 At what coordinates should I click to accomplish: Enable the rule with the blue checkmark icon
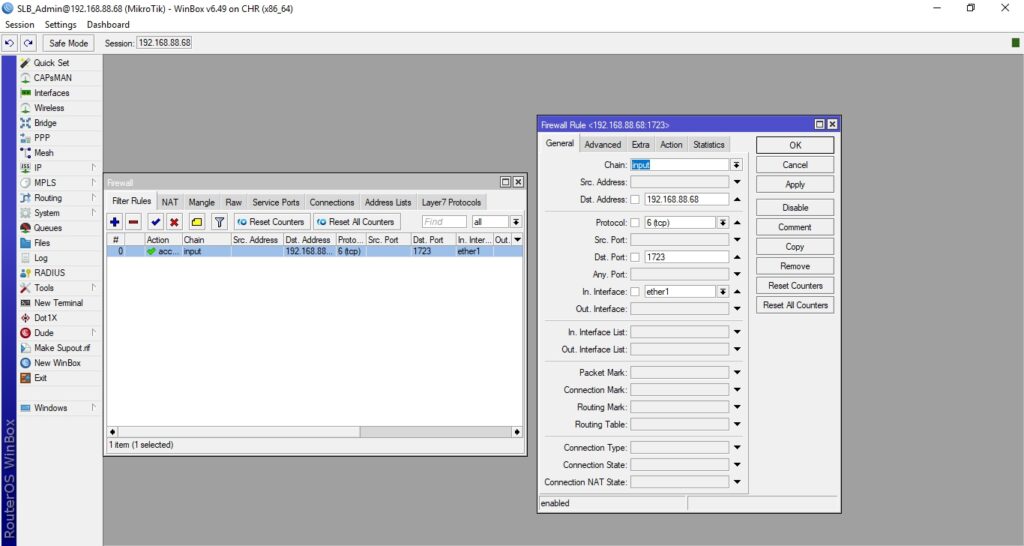click(155, 222)
